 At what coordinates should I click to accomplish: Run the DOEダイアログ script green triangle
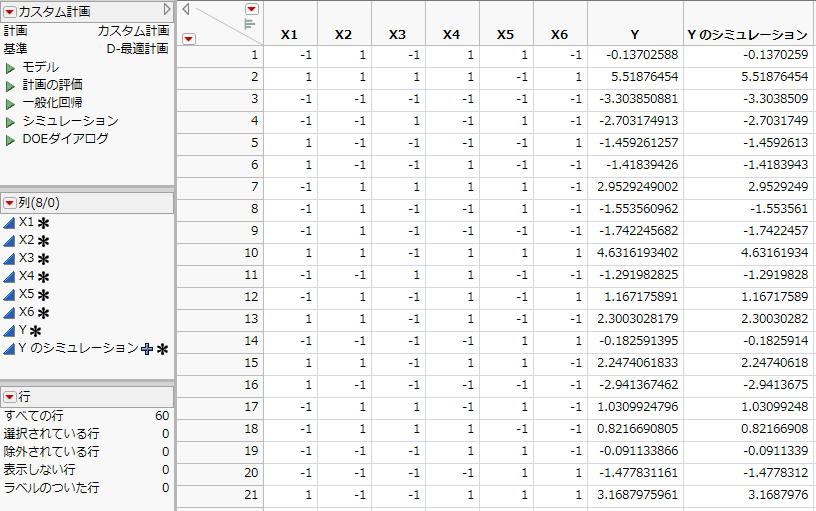10,140
